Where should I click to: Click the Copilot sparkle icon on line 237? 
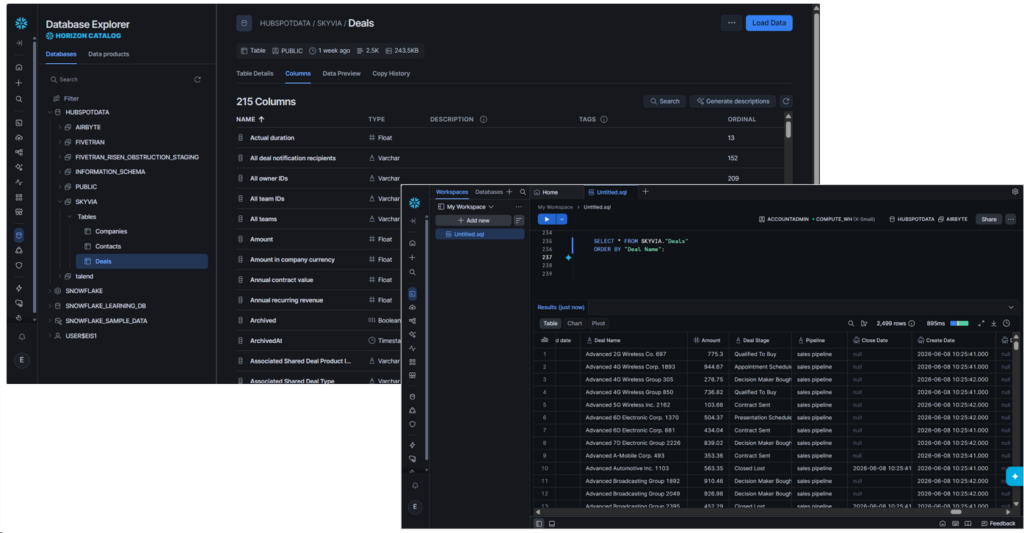(568, 257)
